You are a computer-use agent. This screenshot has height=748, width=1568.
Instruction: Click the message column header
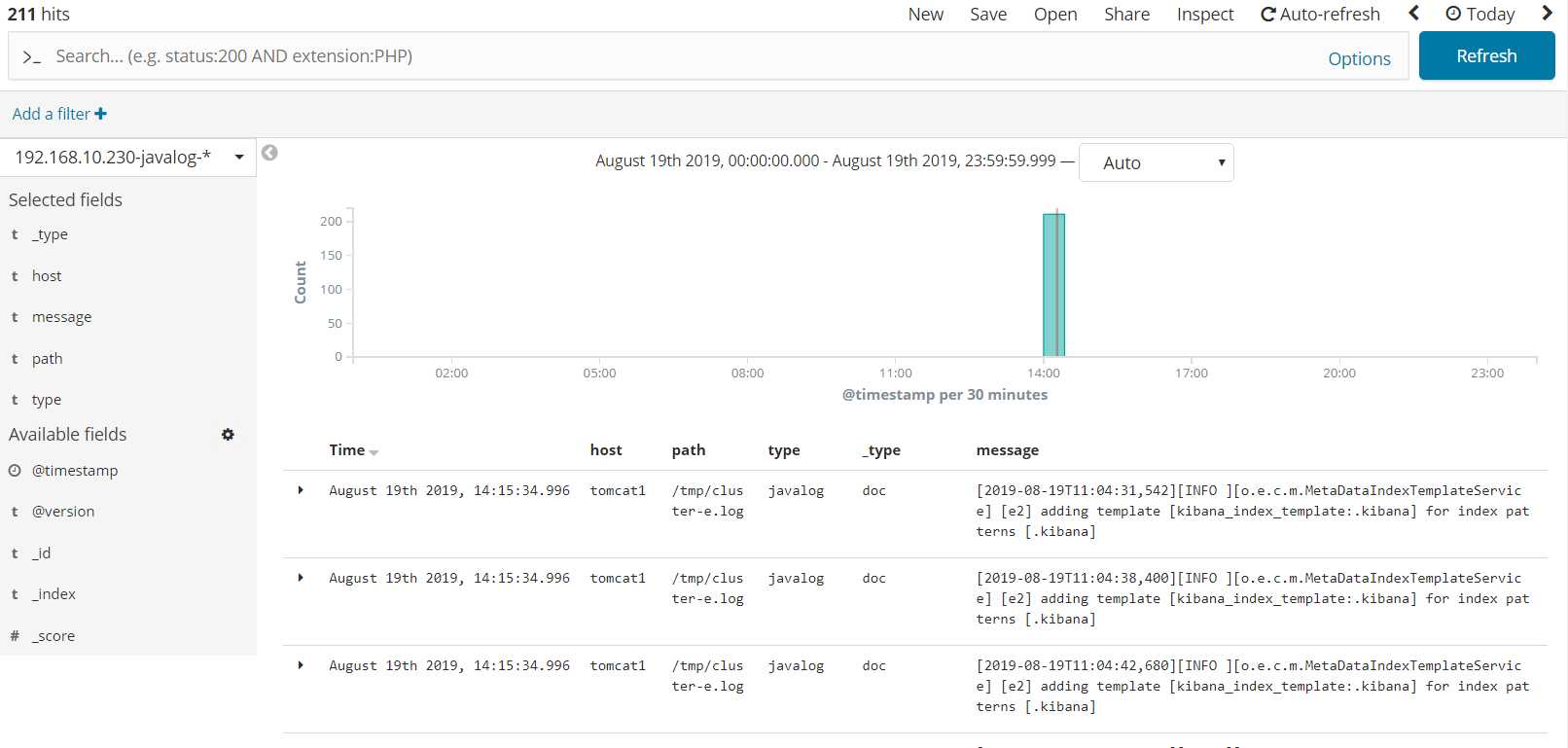(x=1008, y=450)
